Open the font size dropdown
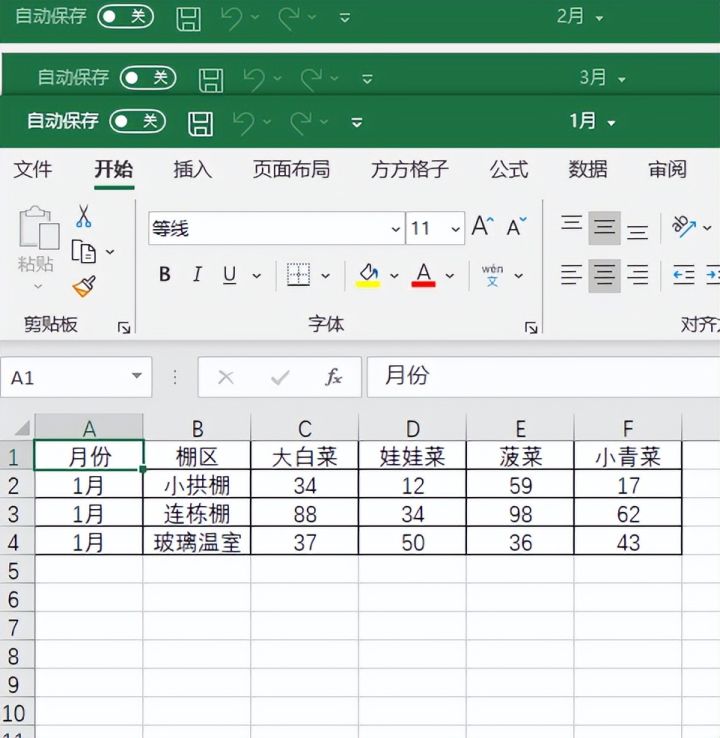Screen dimensions: 720x738 pos(455,229)
